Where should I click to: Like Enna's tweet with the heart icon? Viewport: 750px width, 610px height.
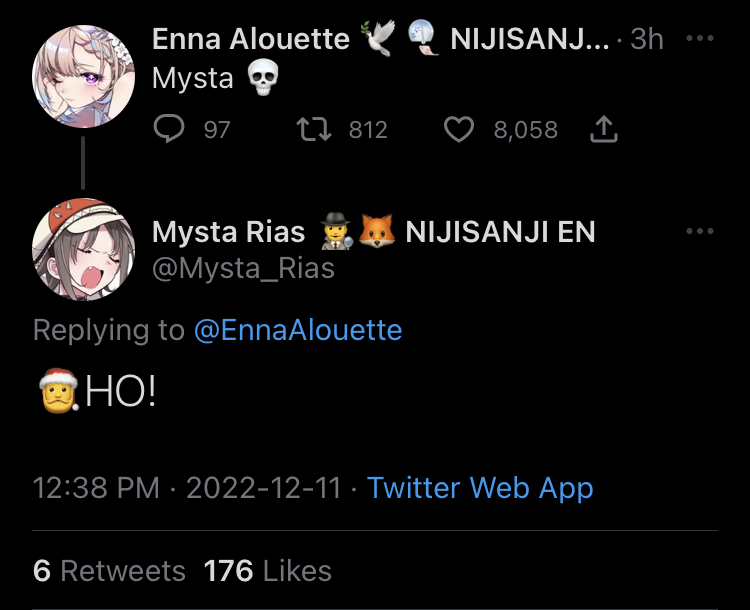458,129
